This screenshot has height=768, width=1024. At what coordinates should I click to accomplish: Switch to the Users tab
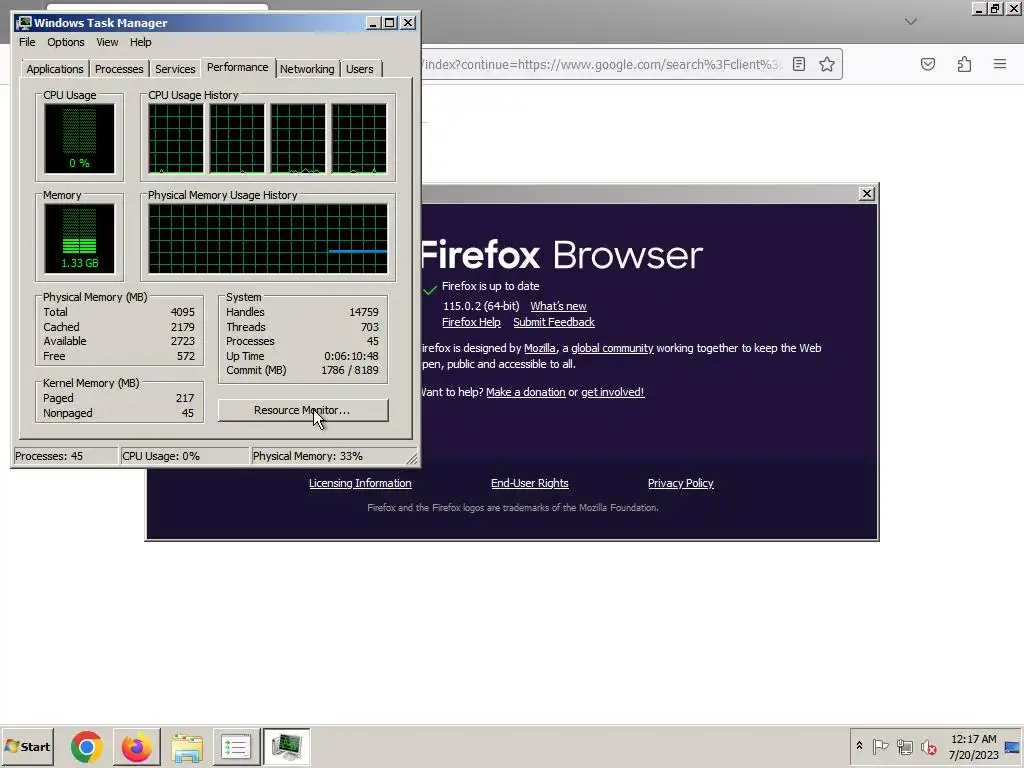(360, 69)
